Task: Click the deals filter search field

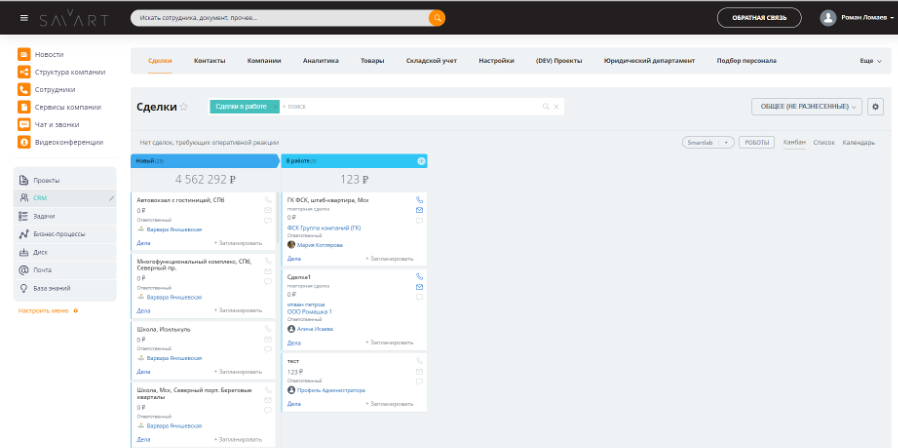Action: pyautogui.click(x=410, y=106)
